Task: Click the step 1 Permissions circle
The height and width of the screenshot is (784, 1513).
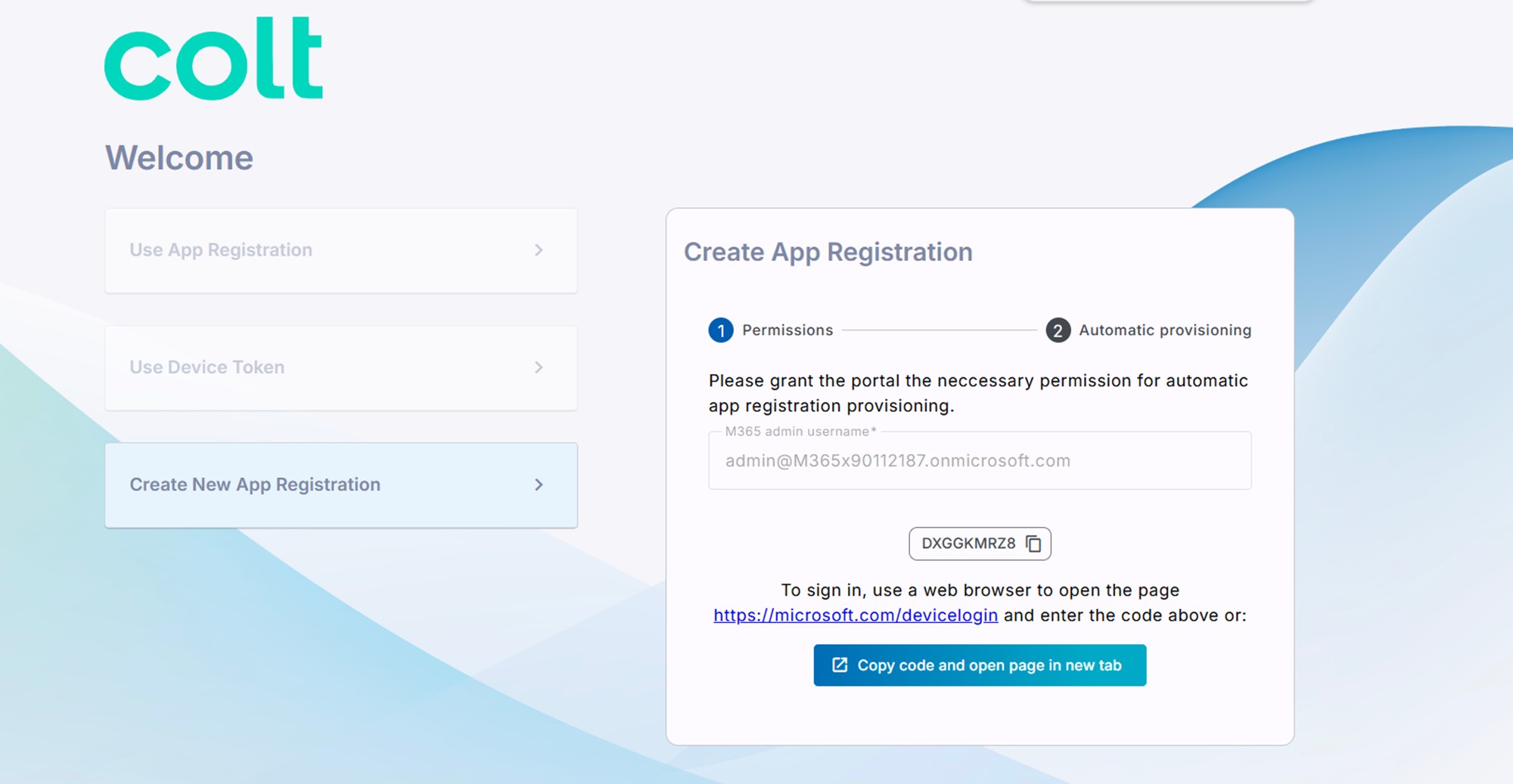Action: tap(721, 330)
